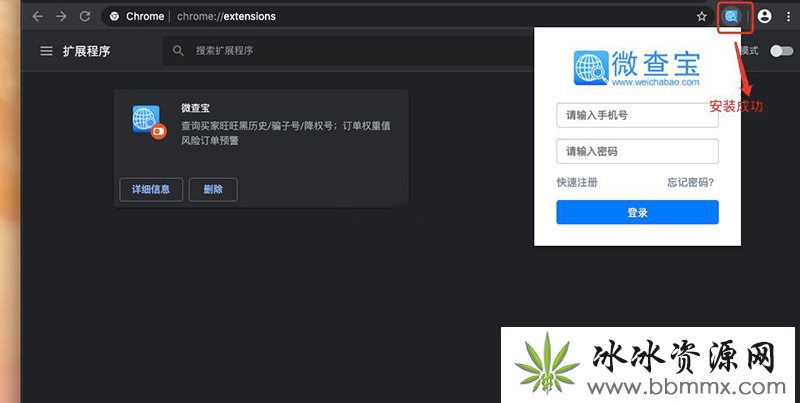Screen dimensions: 800x403
Task: Focus the 请输入密码 password field
Action: coord(637,152)
